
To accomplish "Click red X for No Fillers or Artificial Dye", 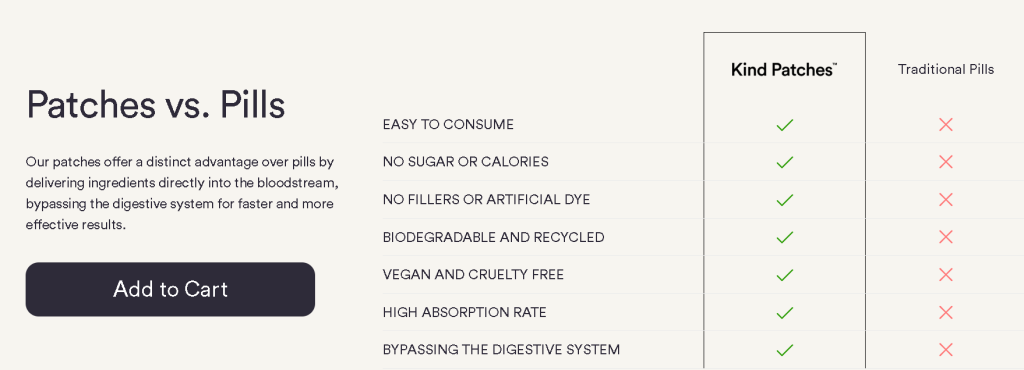I will coord(946,200).
